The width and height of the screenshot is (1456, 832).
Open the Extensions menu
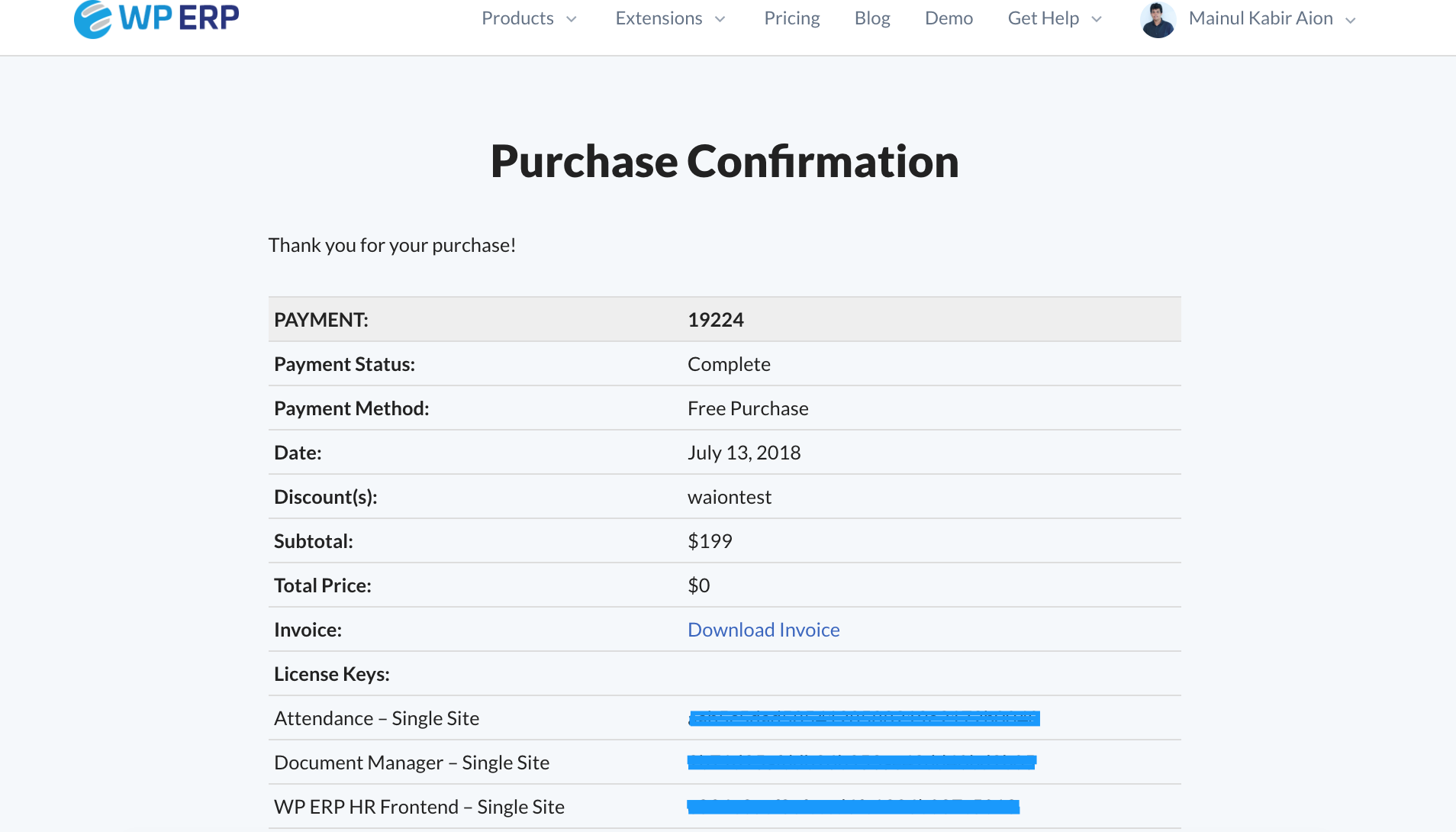(659, 18)
